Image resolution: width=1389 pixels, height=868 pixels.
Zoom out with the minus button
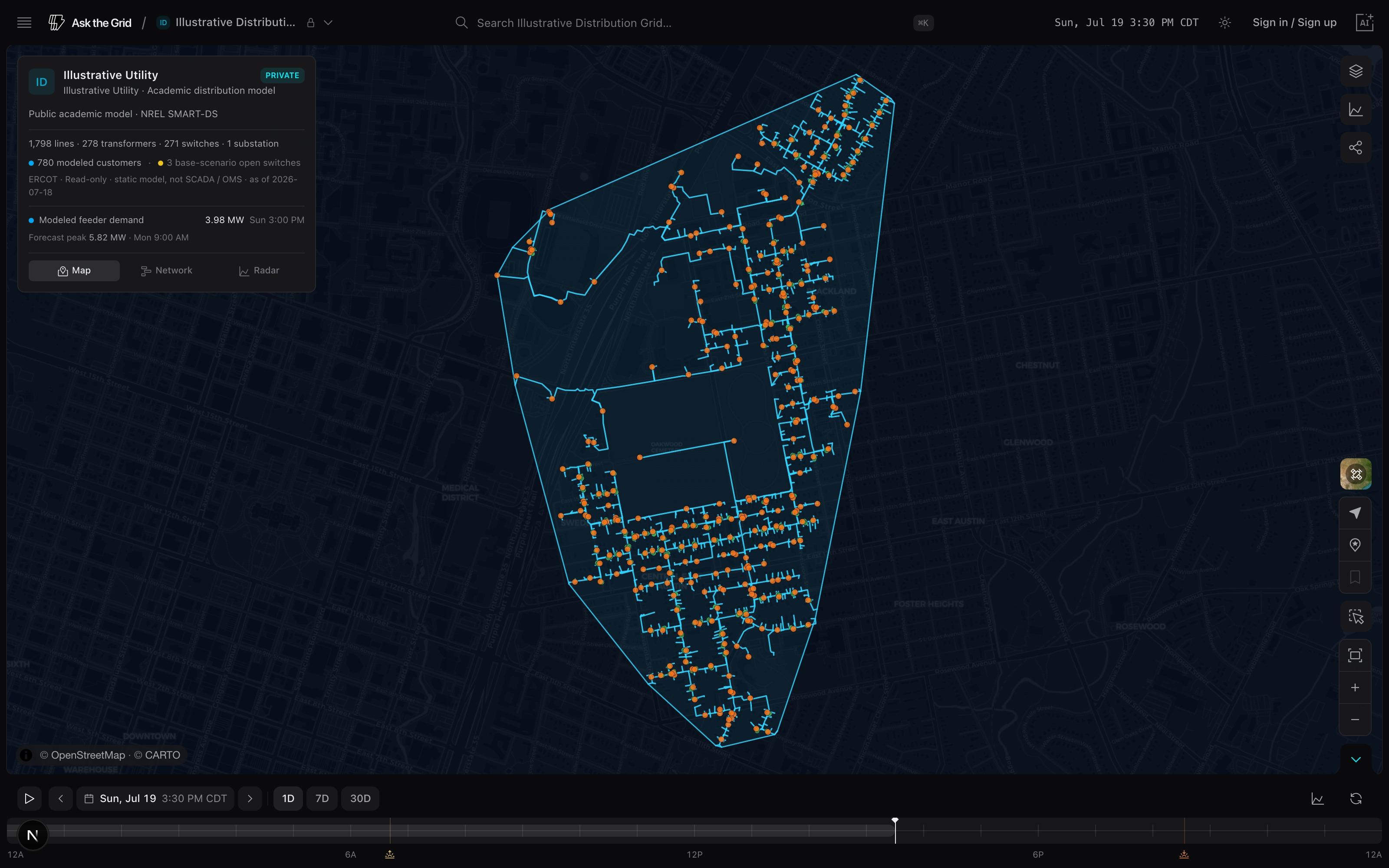[1355, 720]
